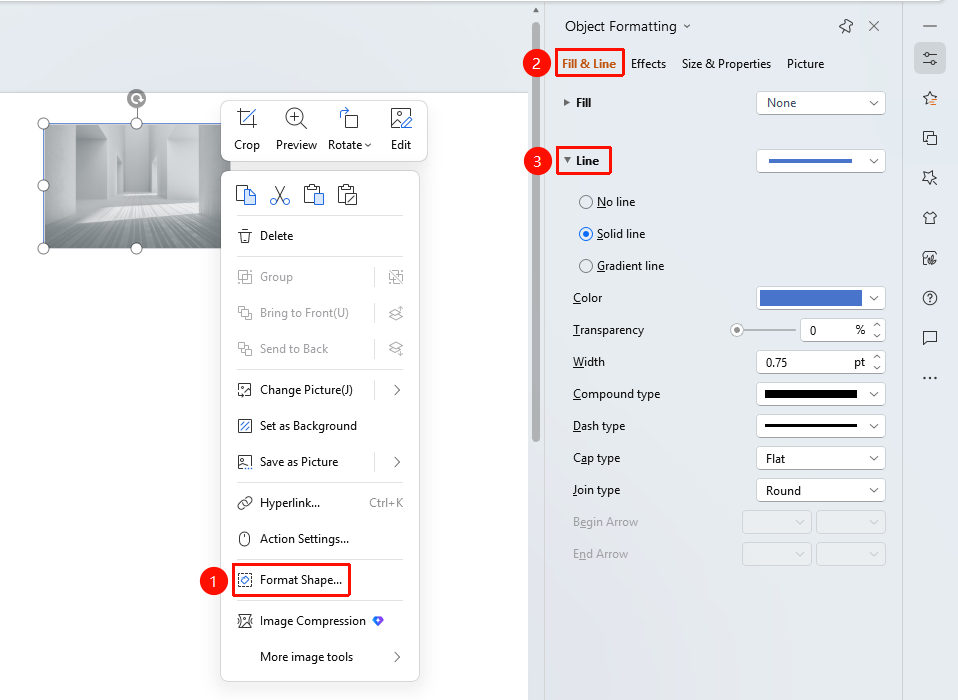Viewport: 958px width, 700px height.
Task: Switch to the Effects tab
Action: coord(648,64)
